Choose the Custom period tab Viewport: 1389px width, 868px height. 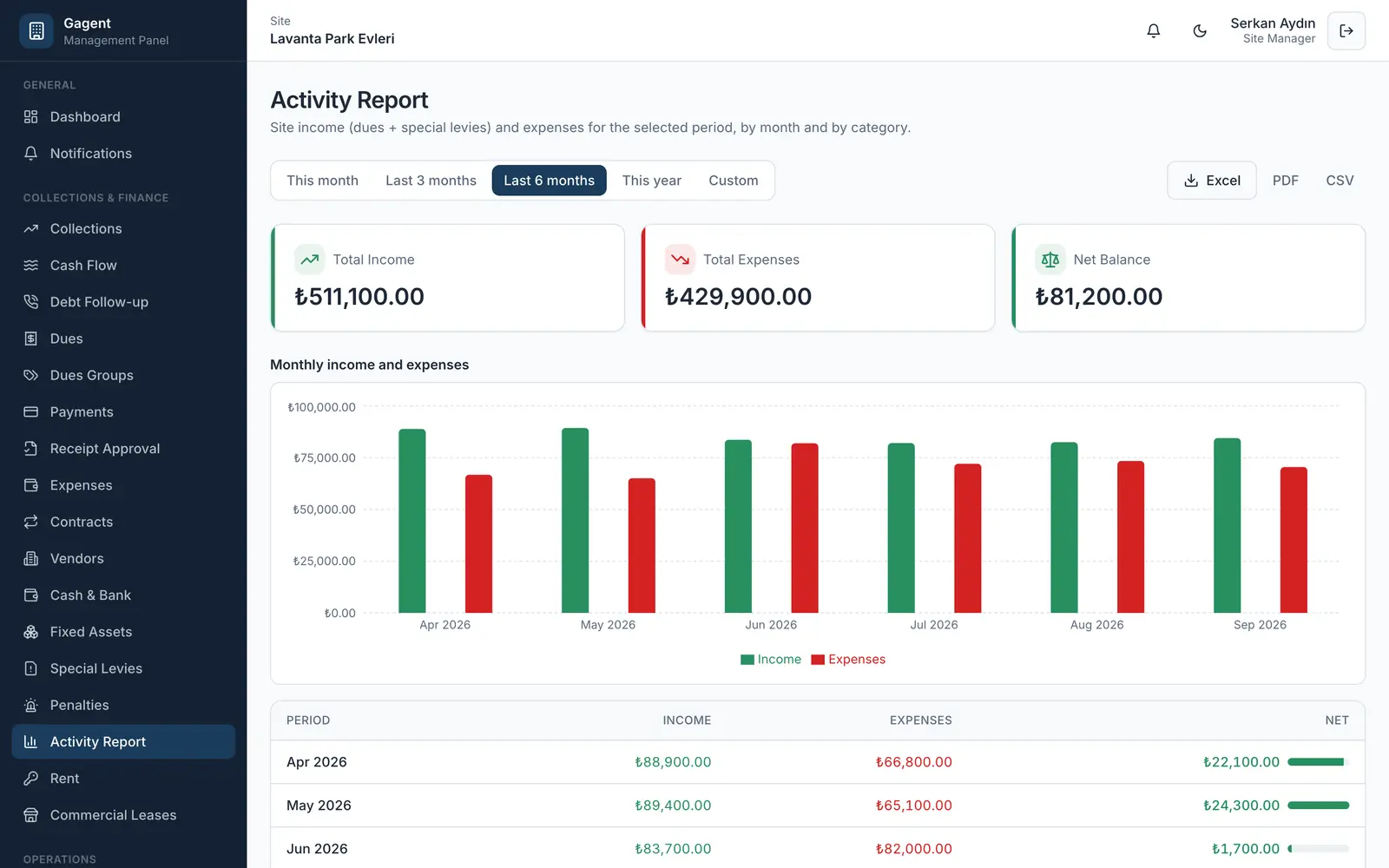pyautogui.click(x=733, y=181)
